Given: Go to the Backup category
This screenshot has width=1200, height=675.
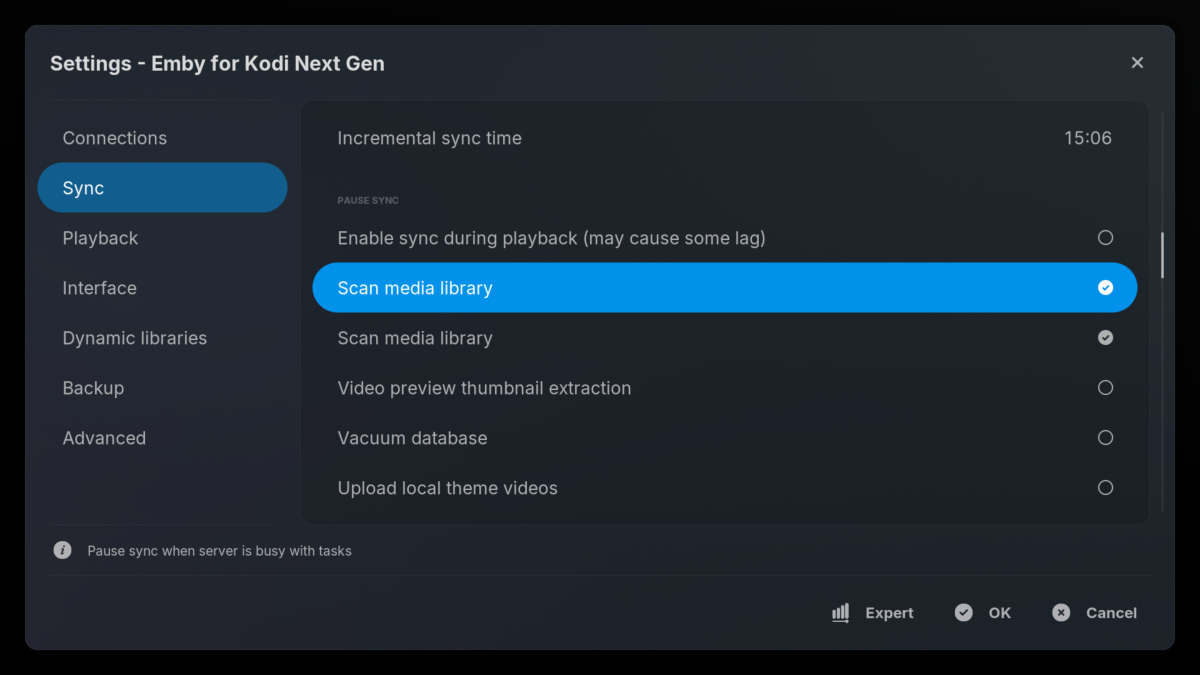Looking at the screenshot, I should [x=93, y=388].
